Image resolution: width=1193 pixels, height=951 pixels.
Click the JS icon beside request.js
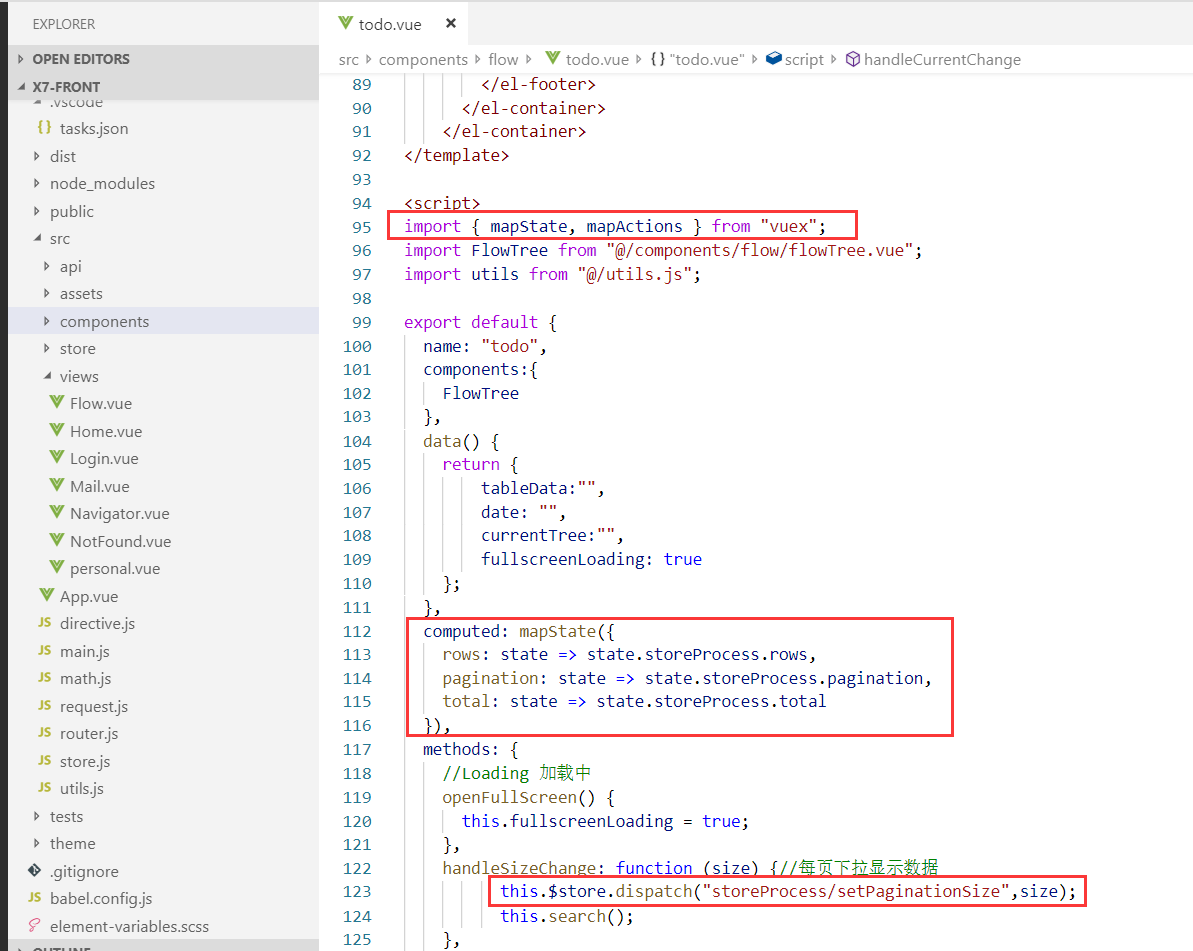44,705
